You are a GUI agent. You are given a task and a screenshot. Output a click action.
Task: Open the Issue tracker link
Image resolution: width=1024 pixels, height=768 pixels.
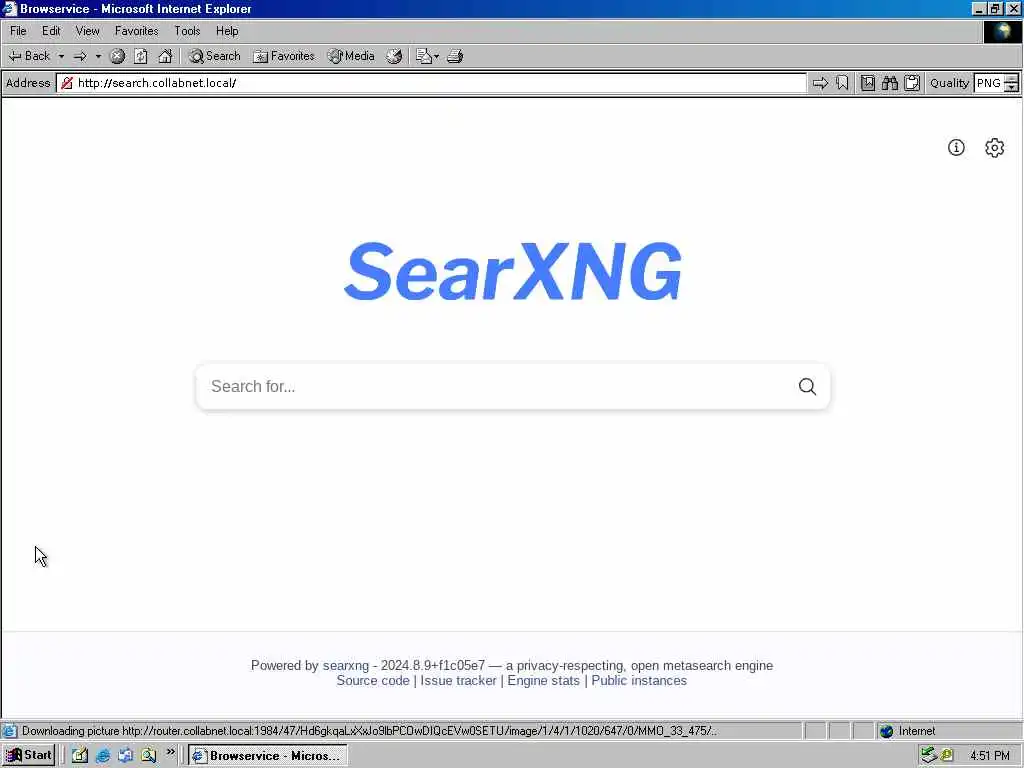pyautogui.click(x=458, y=680)
